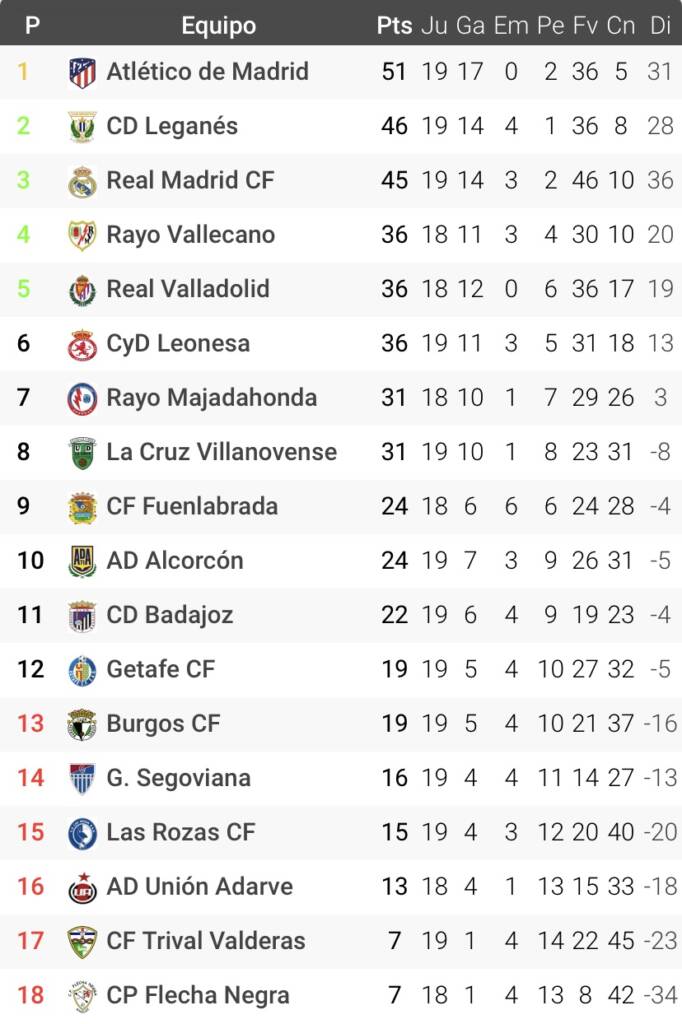This screenshot has width=682, height=1024.
Task: Open the CP Flecha Negra team name
Action: pyautogui.click(x=197, y=995)
